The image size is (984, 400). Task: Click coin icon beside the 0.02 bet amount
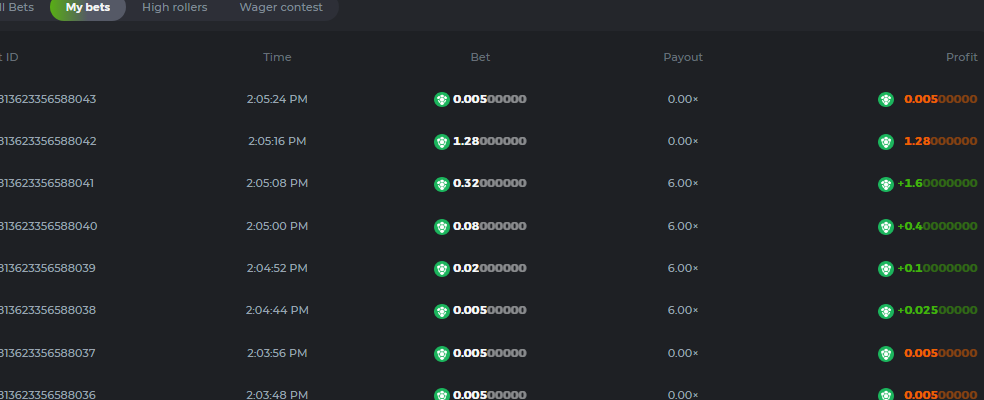click(x=441, y=269)
